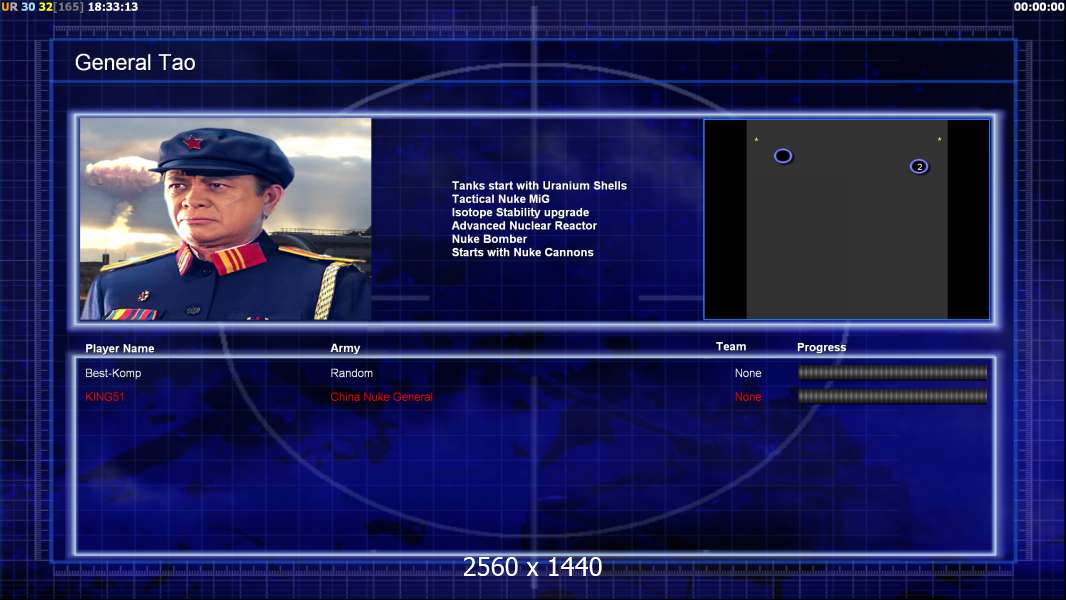Click the top-right star marker on minimap

tap(939, 140)
